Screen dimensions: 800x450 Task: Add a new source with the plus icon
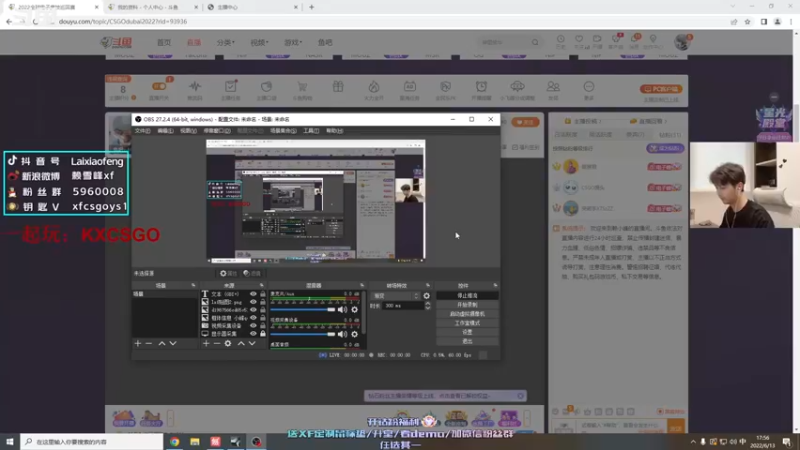click(206, 343)
